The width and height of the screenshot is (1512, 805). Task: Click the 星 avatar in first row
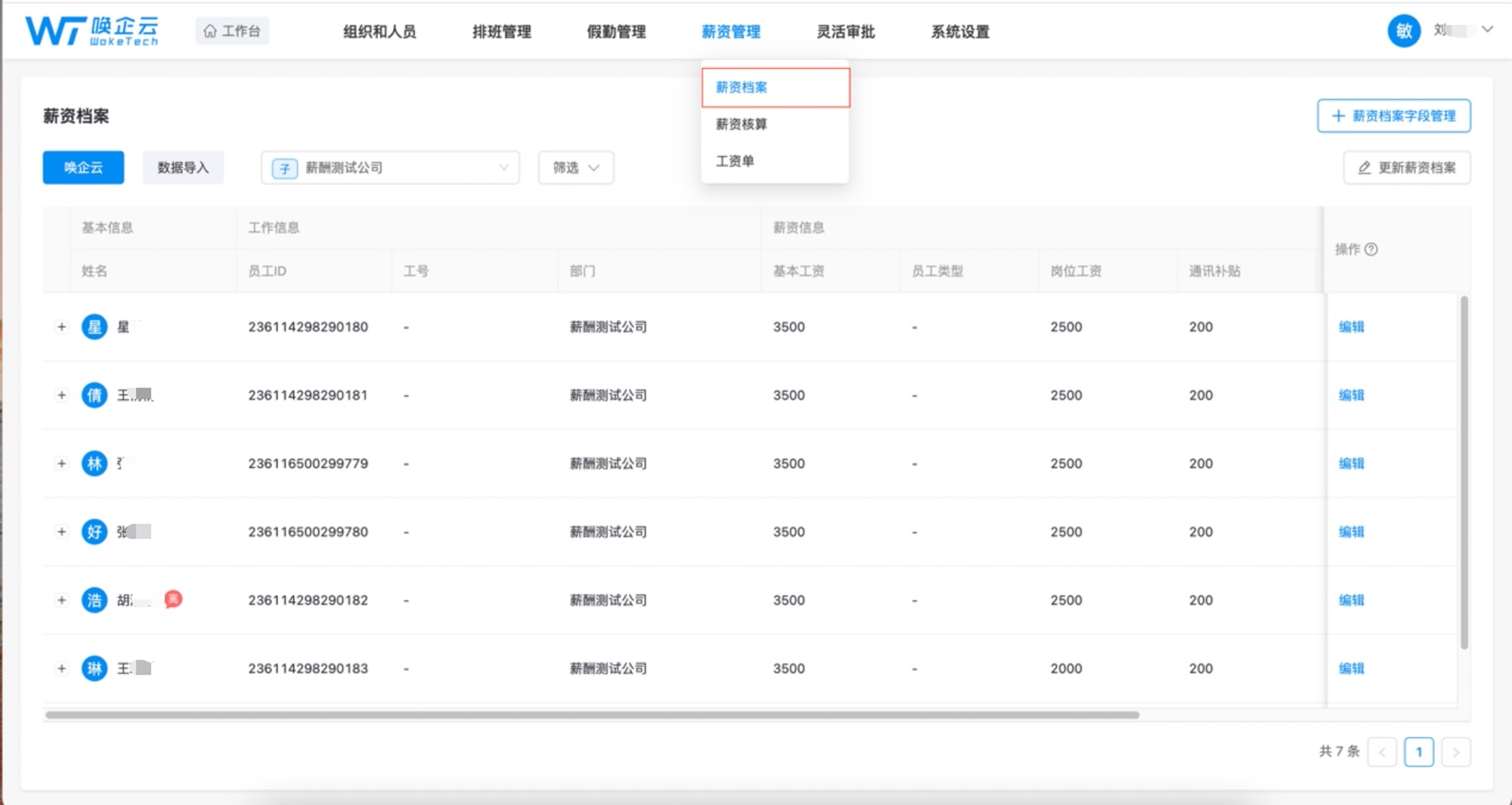point(94,327)
